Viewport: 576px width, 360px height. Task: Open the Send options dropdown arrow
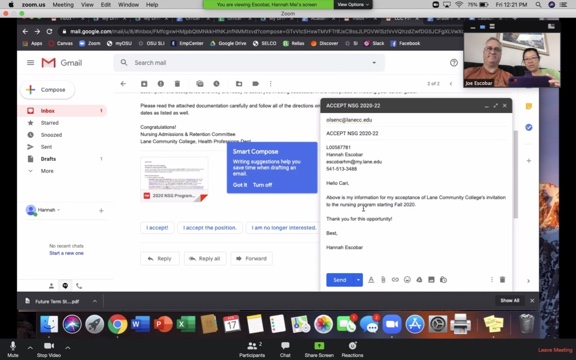click(358, 280)
